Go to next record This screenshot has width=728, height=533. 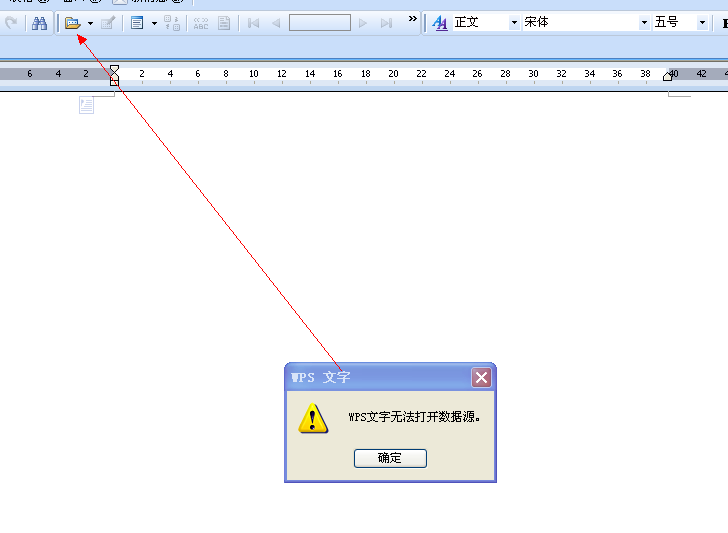coord(363,23)
